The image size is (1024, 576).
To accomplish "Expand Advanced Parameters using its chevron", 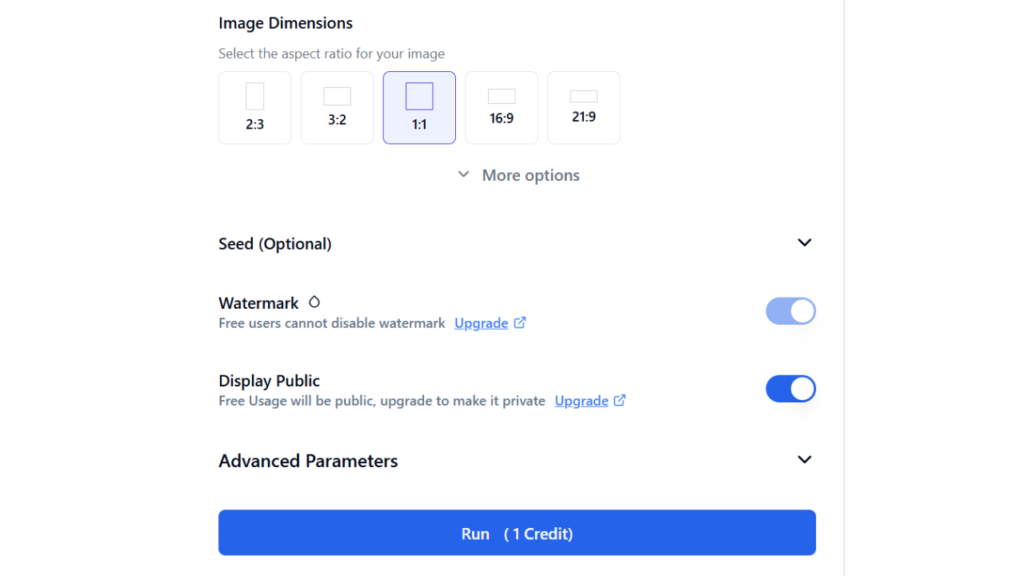I will pos(804,460).
